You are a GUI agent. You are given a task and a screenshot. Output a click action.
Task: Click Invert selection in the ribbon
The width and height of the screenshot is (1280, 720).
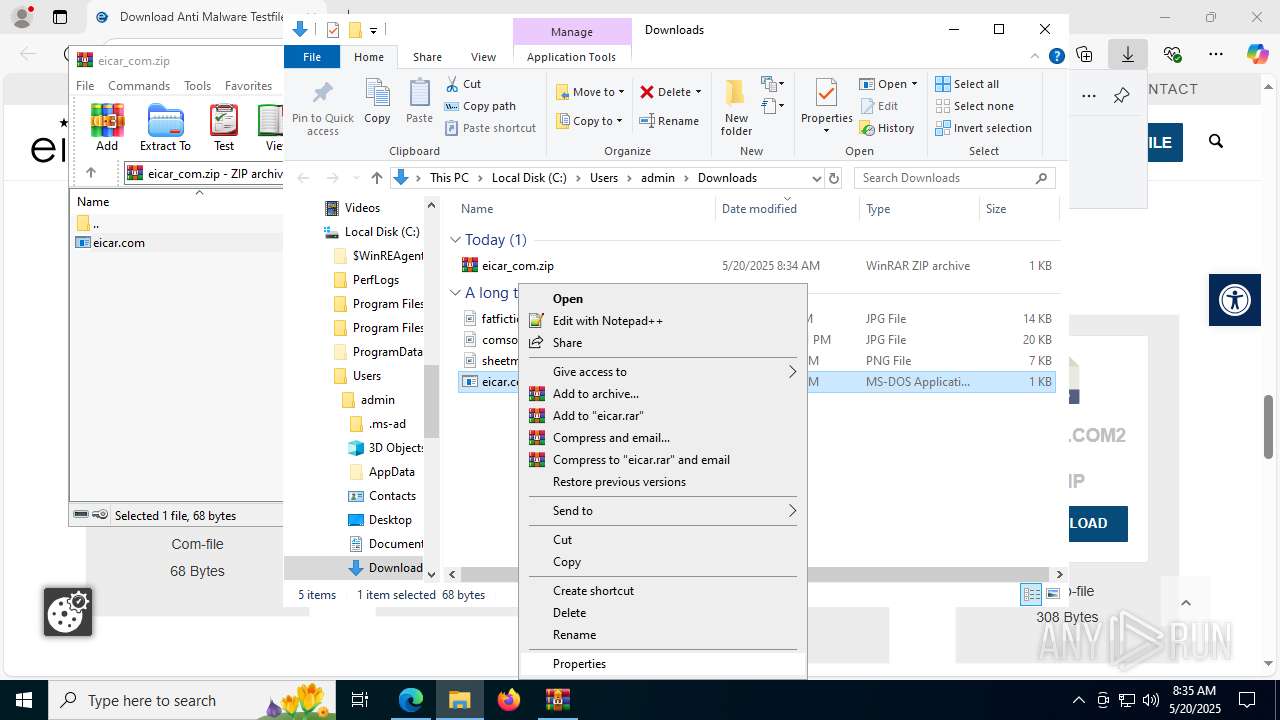(983, 128)
